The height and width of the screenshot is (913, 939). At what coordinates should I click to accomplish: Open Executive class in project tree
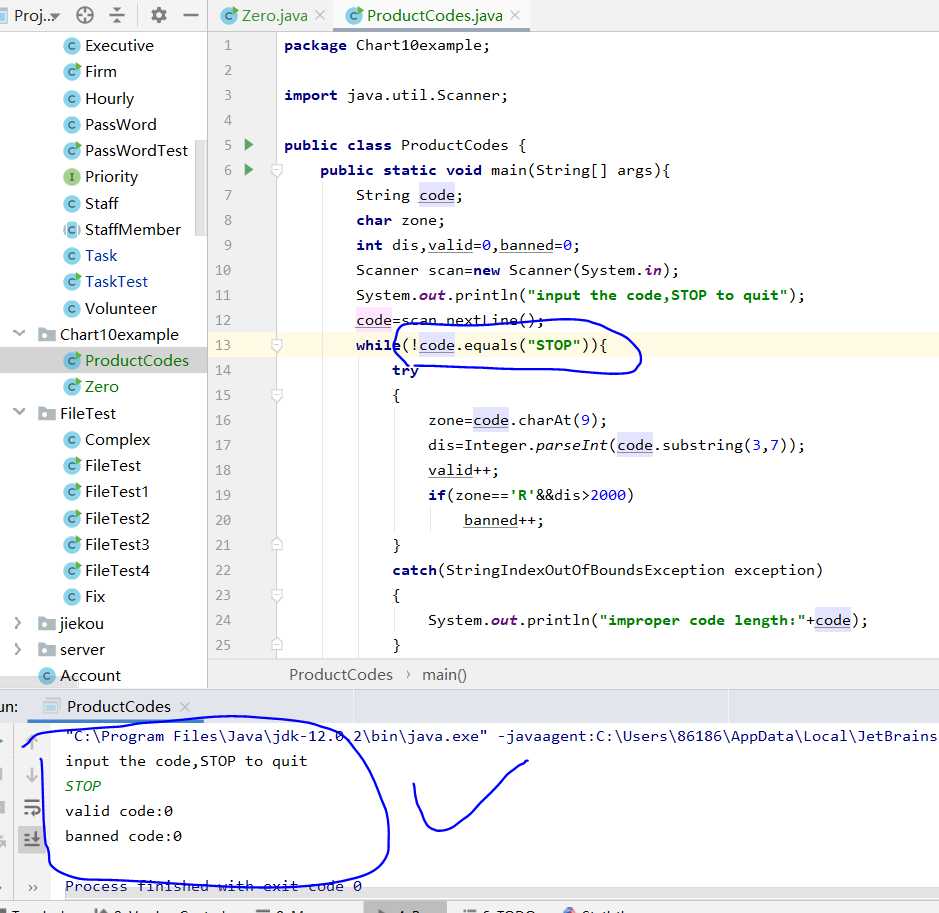click(119, 46)
